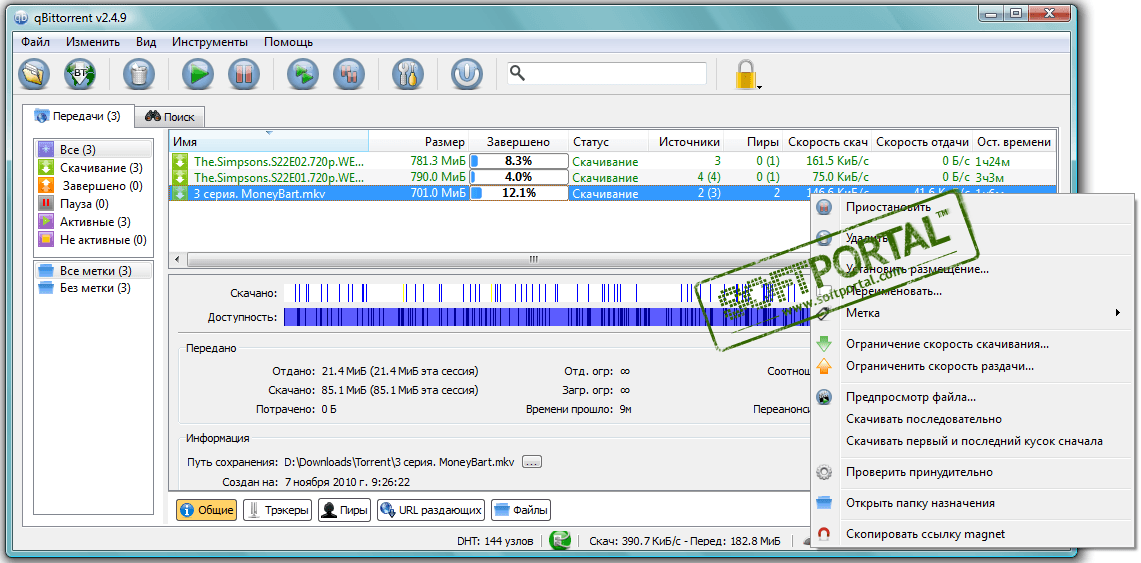Choose Предпросмотр файла in context menu
The height and width of the screenshot is (563, 1141).
[972, 397]
